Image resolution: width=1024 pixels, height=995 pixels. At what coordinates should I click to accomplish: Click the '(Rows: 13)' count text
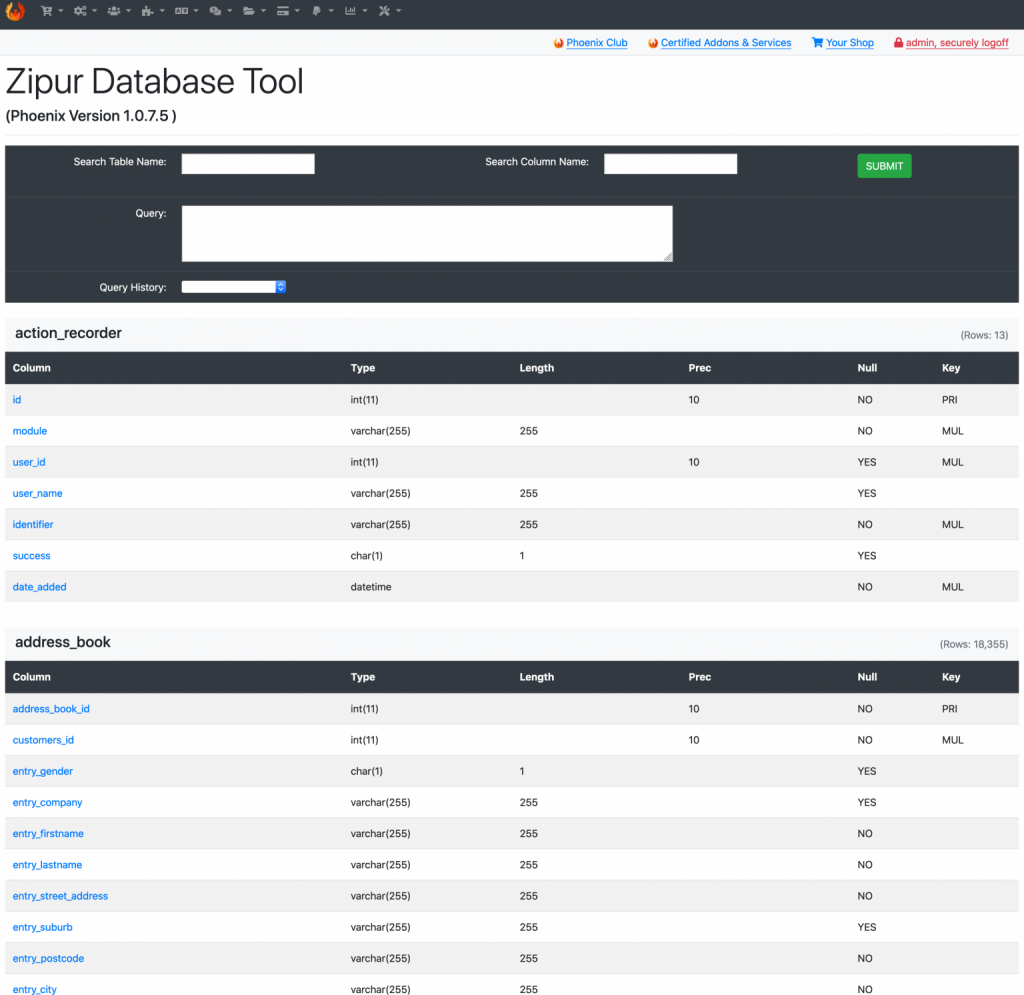984,335
